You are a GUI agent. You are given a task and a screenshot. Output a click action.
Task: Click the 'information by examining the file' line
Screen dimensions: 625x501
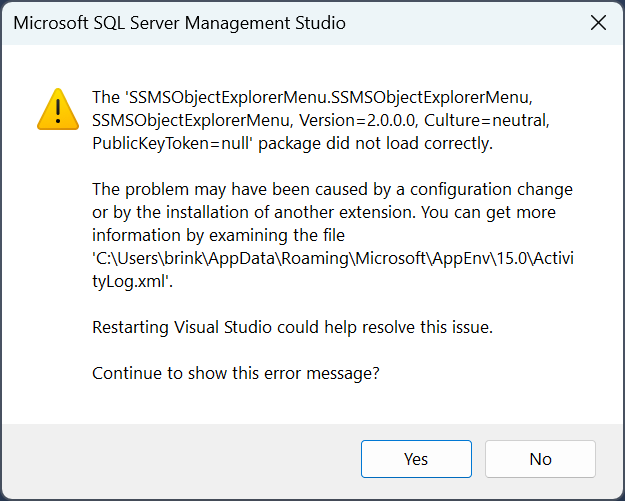click(x=218, y=236)
